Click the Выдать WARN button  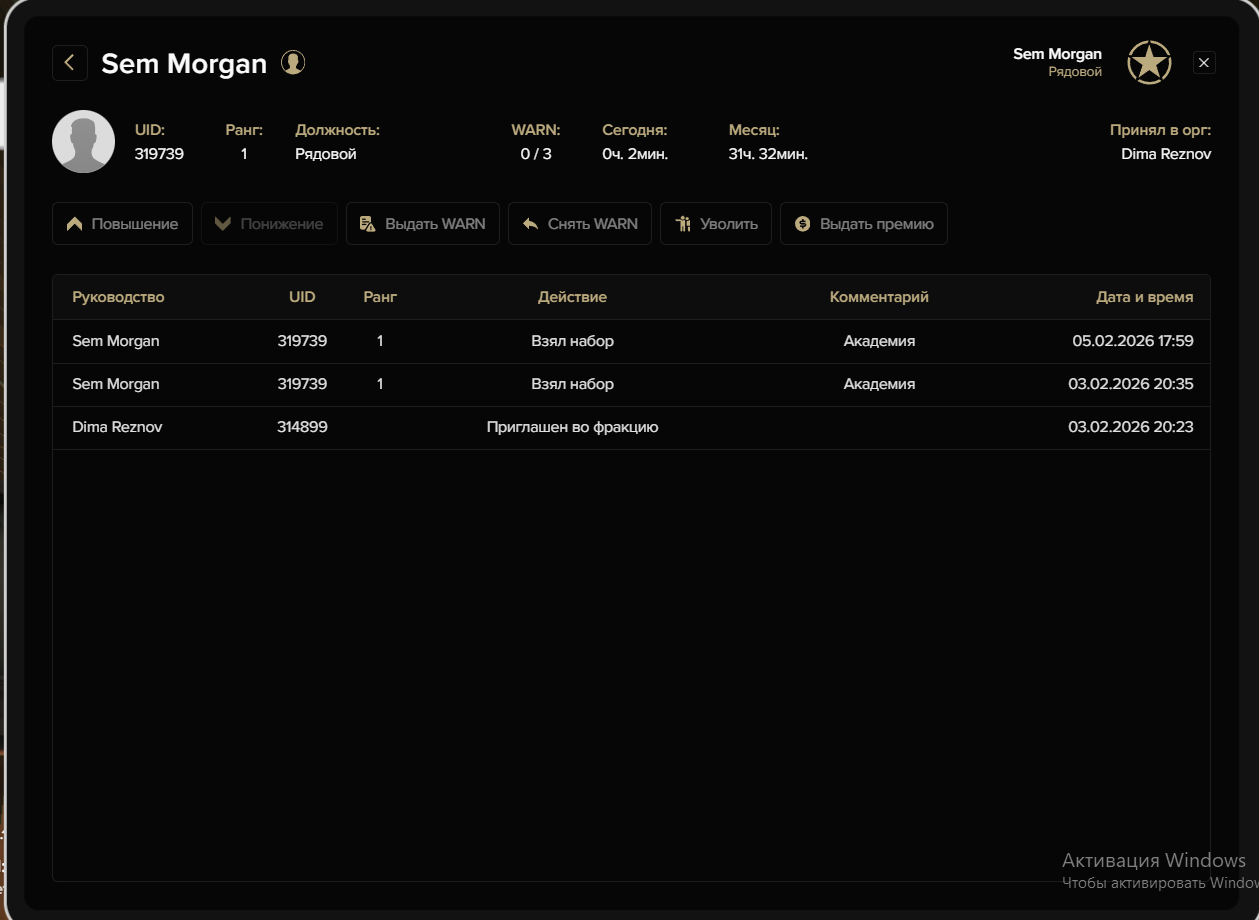(422, 224)
